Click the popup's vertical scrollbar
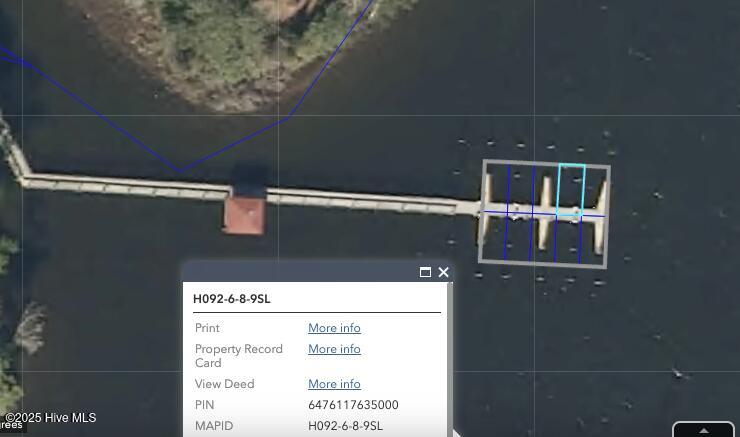The height and width of the screenshot is (437, 740). pos(450,360)
